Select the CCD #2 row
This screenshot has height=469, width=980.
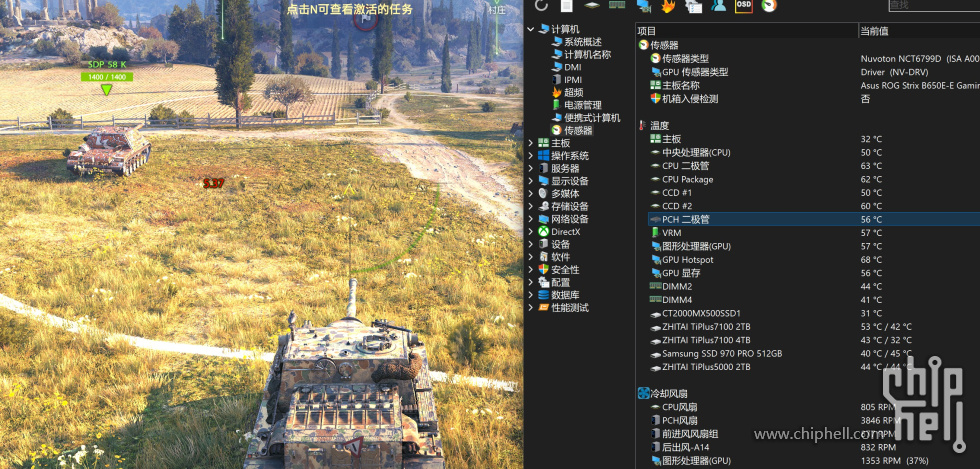pyautogui.click(x=814, y=206)
